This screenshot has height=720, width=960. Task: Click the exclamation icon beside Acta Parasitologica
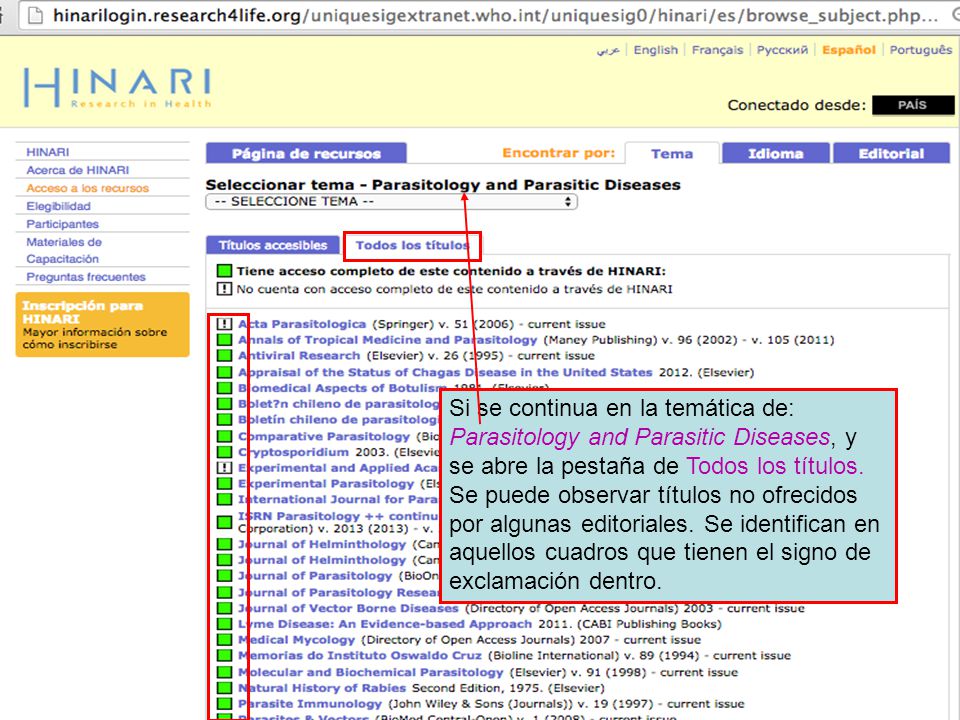pyautogui.click(x=225, y=324)
